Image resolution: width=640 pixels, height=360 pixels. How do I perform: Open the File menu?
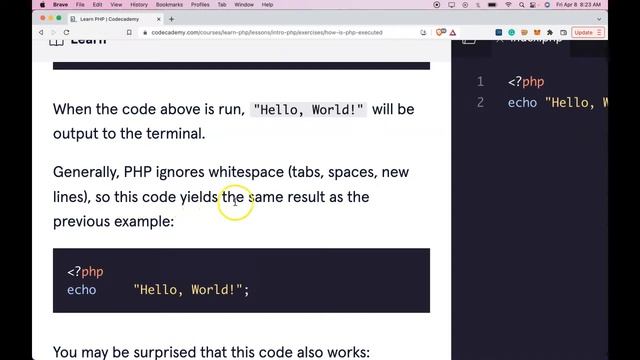(80, 5)
